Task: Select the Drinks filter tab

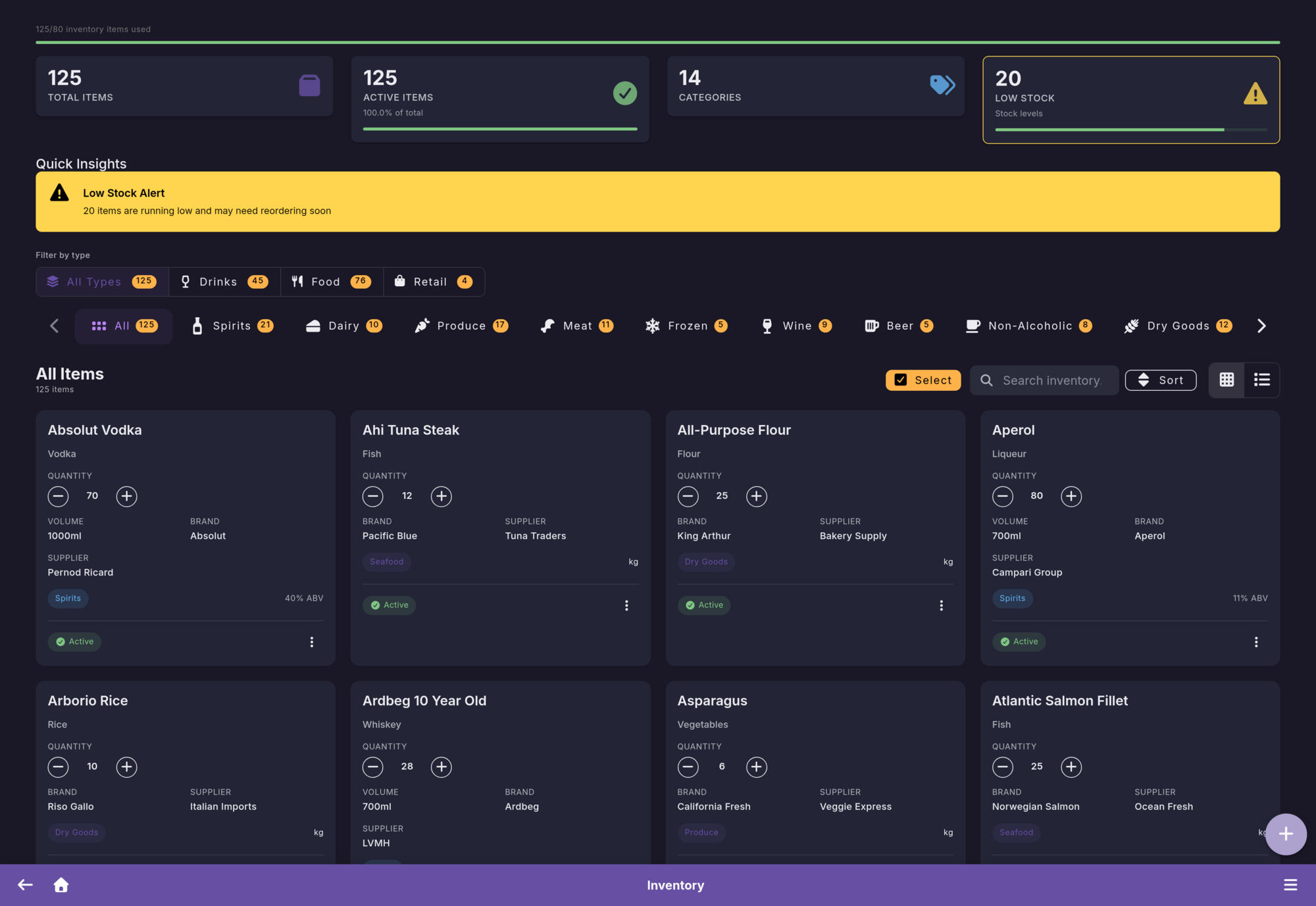Action: click(x=224, y=282)
